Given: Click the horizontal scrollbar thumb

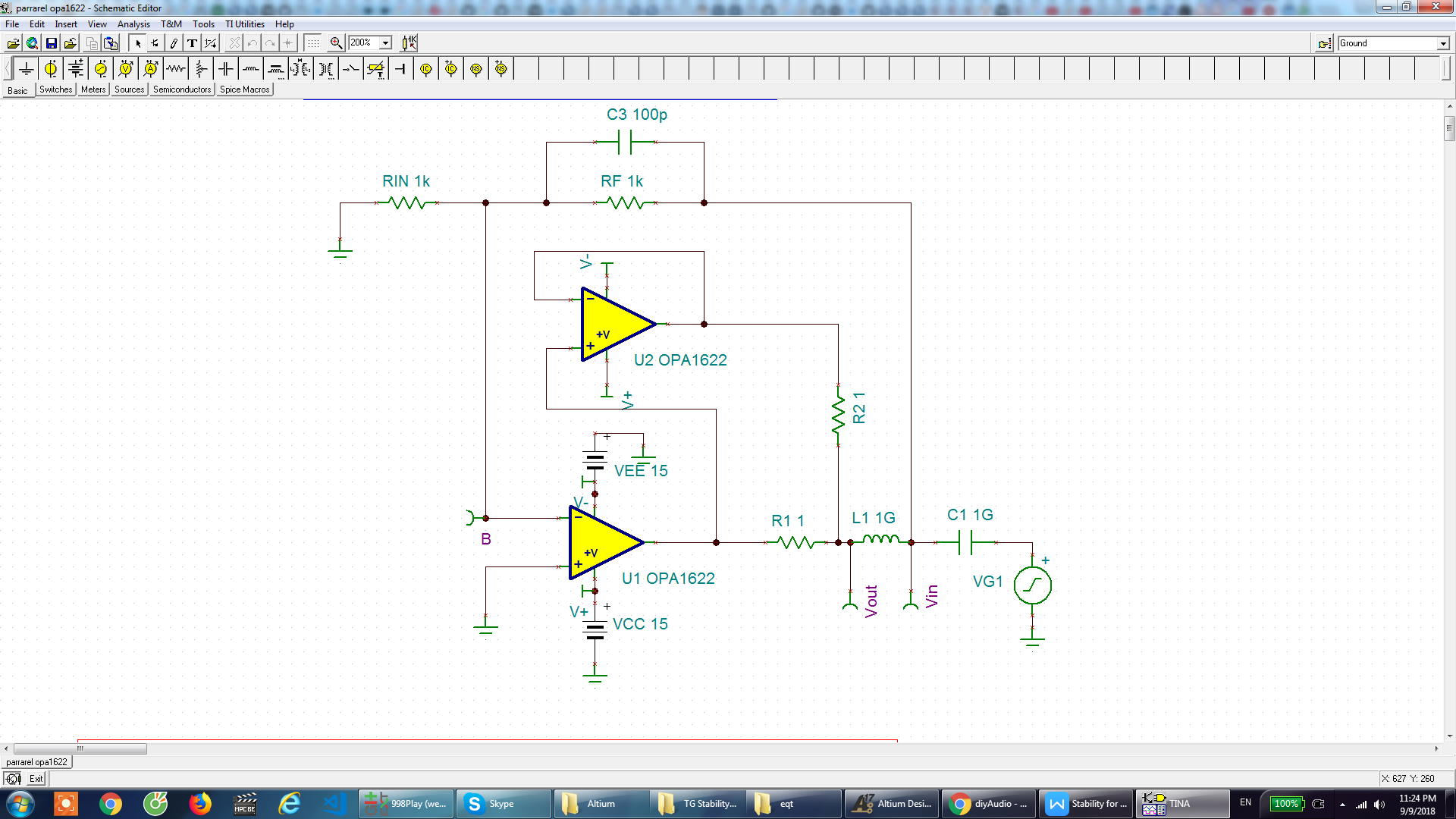Looking at the screenshot, I should click(x=80, y=748).
